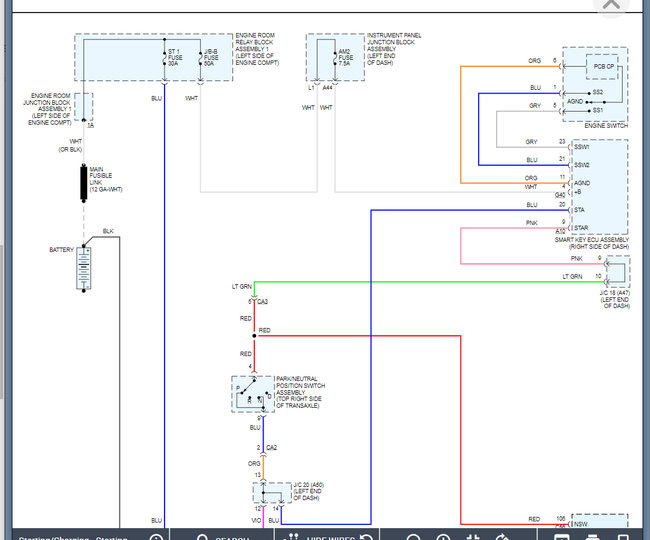This screenshot has height=540, width=650.
Task: Select the J/B-B 60A fuse symbol
Action: [x=199, y=58]
